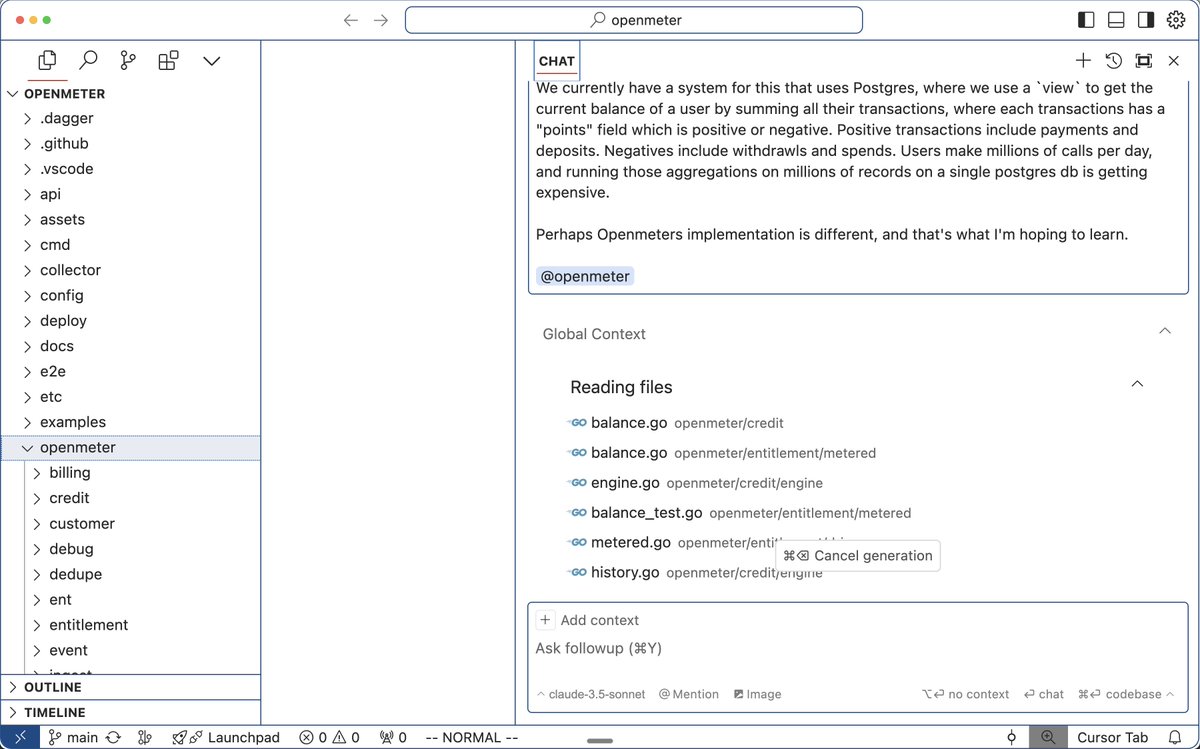
Task: Click the main branch indicator
Action: (x=73, y=737)
